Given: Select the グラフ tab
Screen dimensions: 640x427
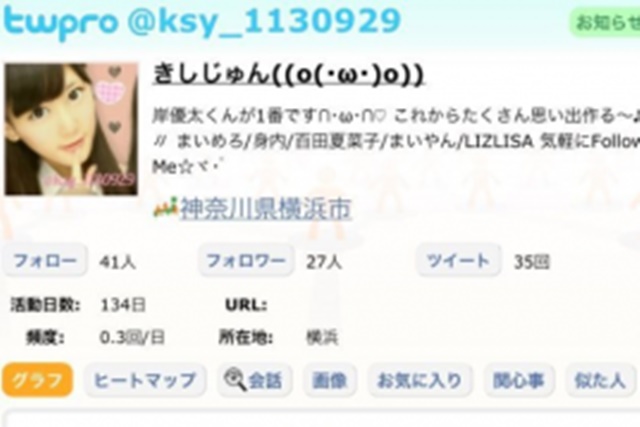Looking at the screenshot, I should pos(38,380).
